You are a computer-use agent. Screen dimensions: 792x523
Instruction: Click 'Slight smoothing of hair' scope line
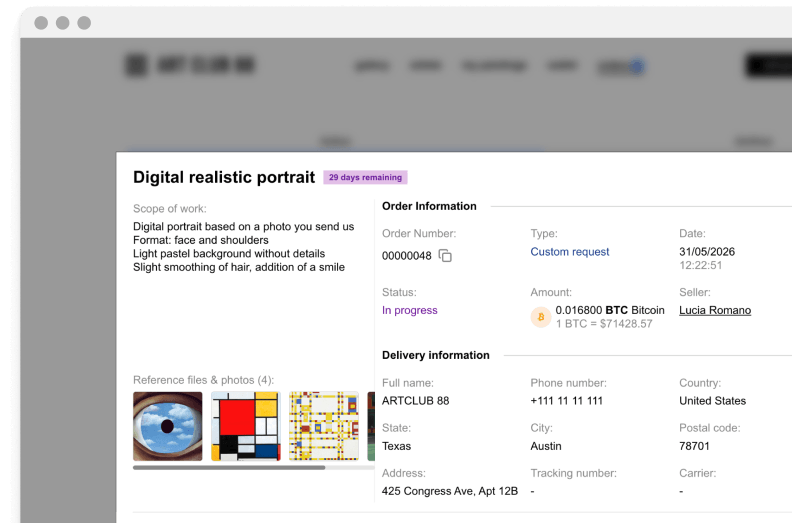(238, 267)
